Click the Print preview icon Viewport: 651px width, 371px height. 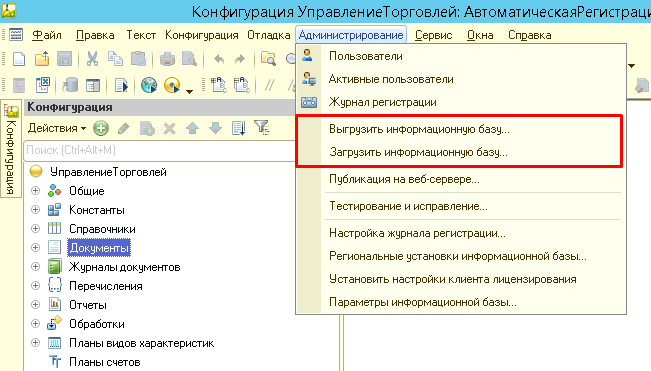click(189, 59)
